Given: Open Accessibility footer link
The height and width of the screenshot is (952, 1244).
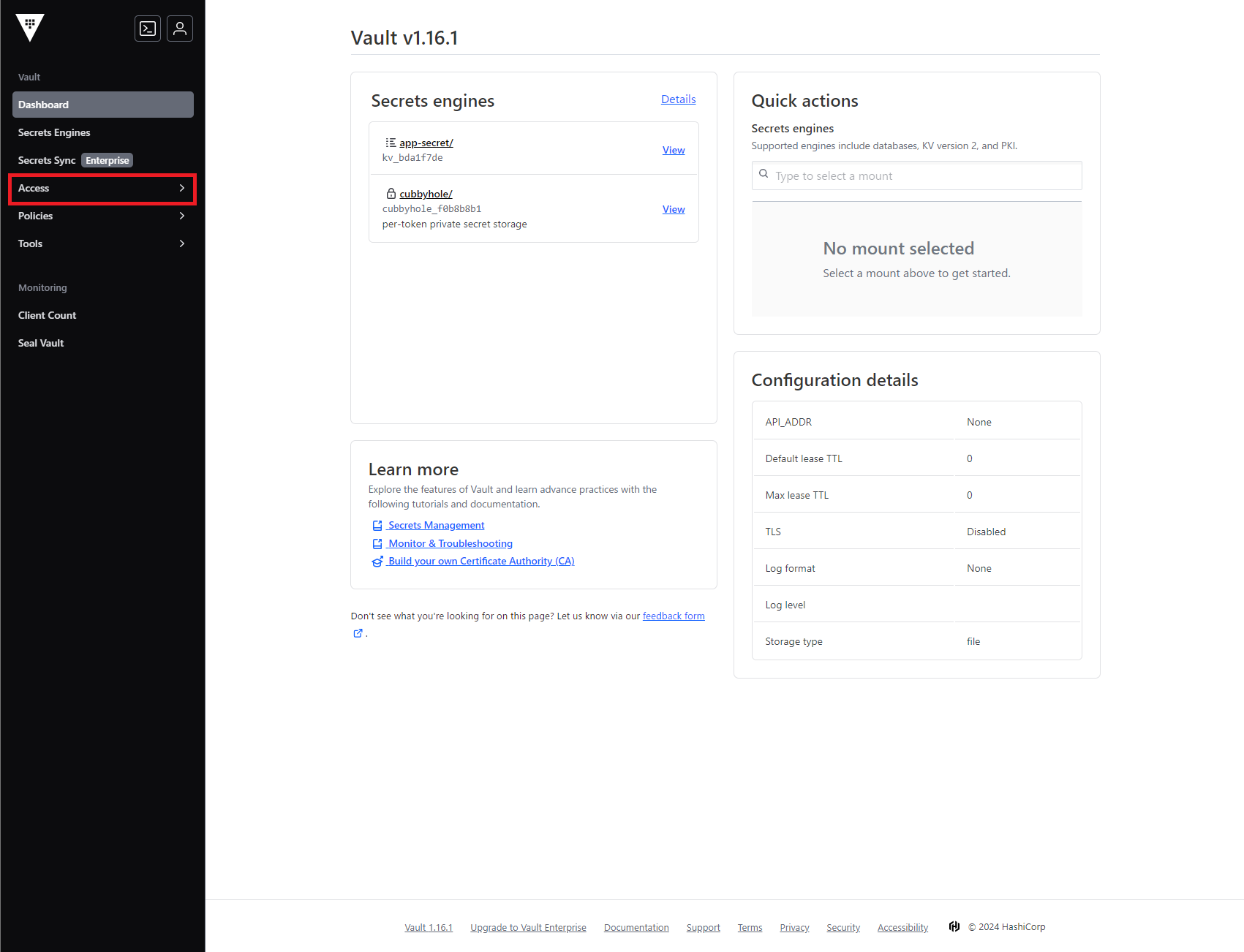Looking at the screenshot, I should coord(902,927).
